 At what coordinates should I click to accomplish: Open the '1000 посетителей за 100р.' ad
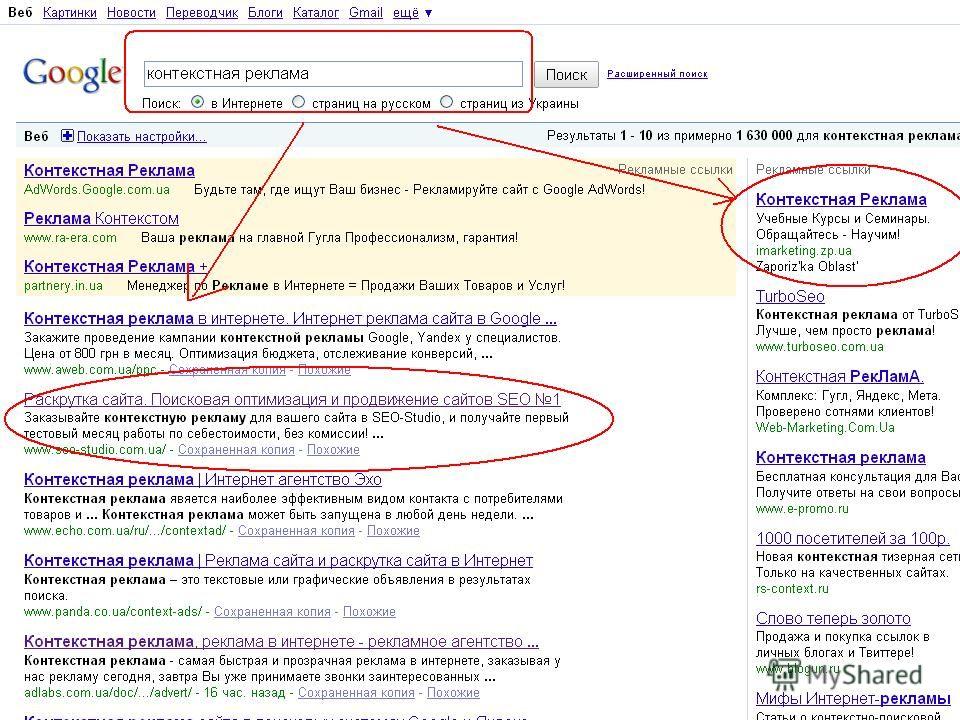click(x=853, y=538)
